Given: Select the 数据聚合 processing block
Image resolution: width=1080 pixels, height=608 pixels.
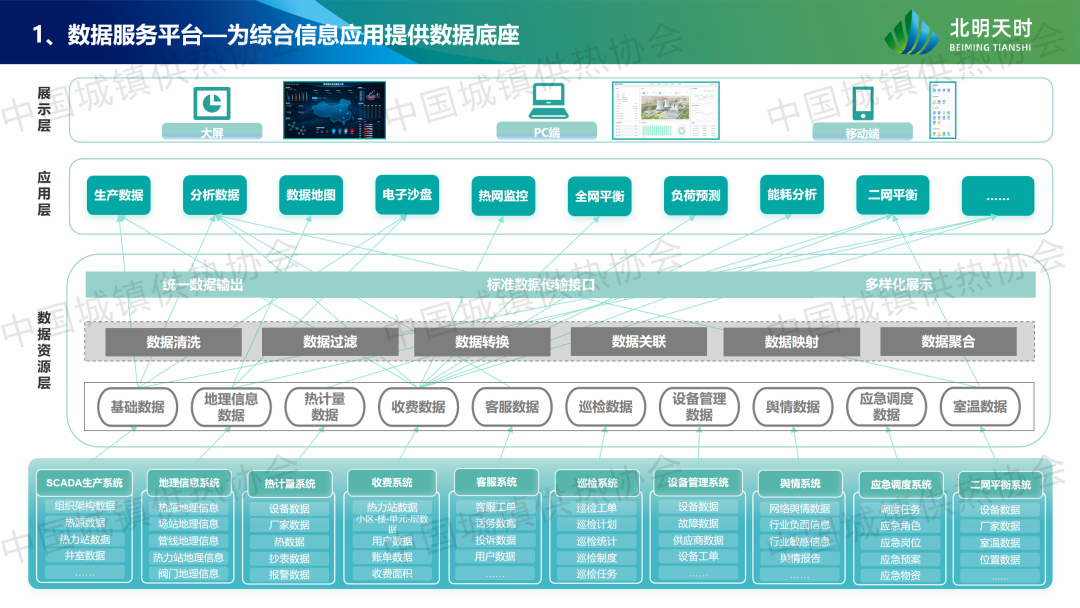Looking at the screenshot, I should (947, 342).
